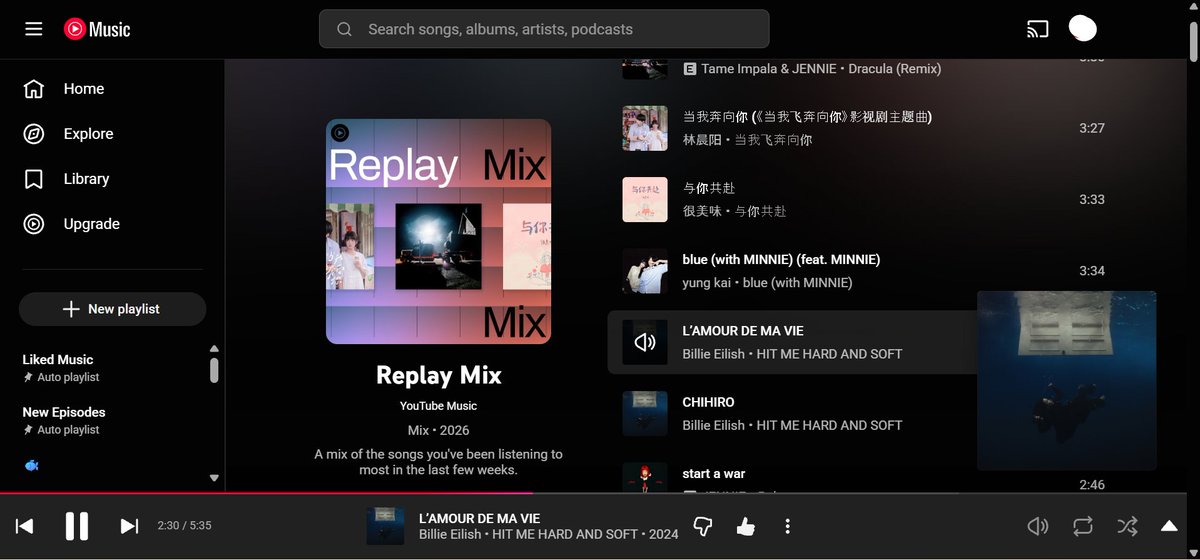Viewport: 1200px width, 560px height.
Task: Click the blue fish playlist icon
Action: click(31, 466)
